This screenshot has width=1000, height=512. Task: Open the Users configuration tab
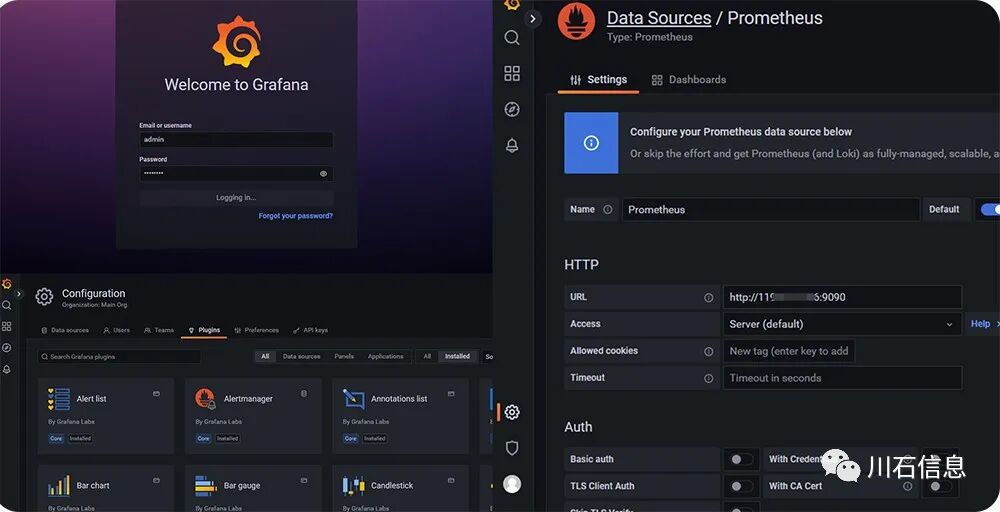[x=117, y=330]
